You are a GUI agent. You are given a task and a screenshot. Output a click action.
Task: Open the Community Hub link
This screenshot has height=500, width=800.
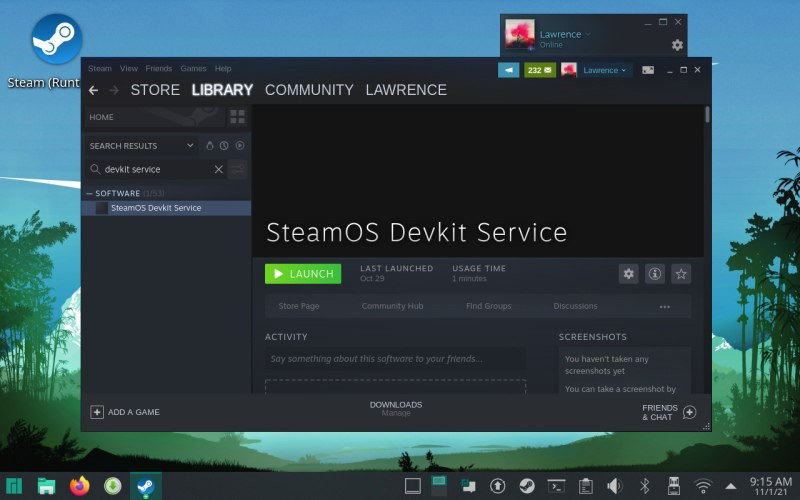click(x=392, y=306)
